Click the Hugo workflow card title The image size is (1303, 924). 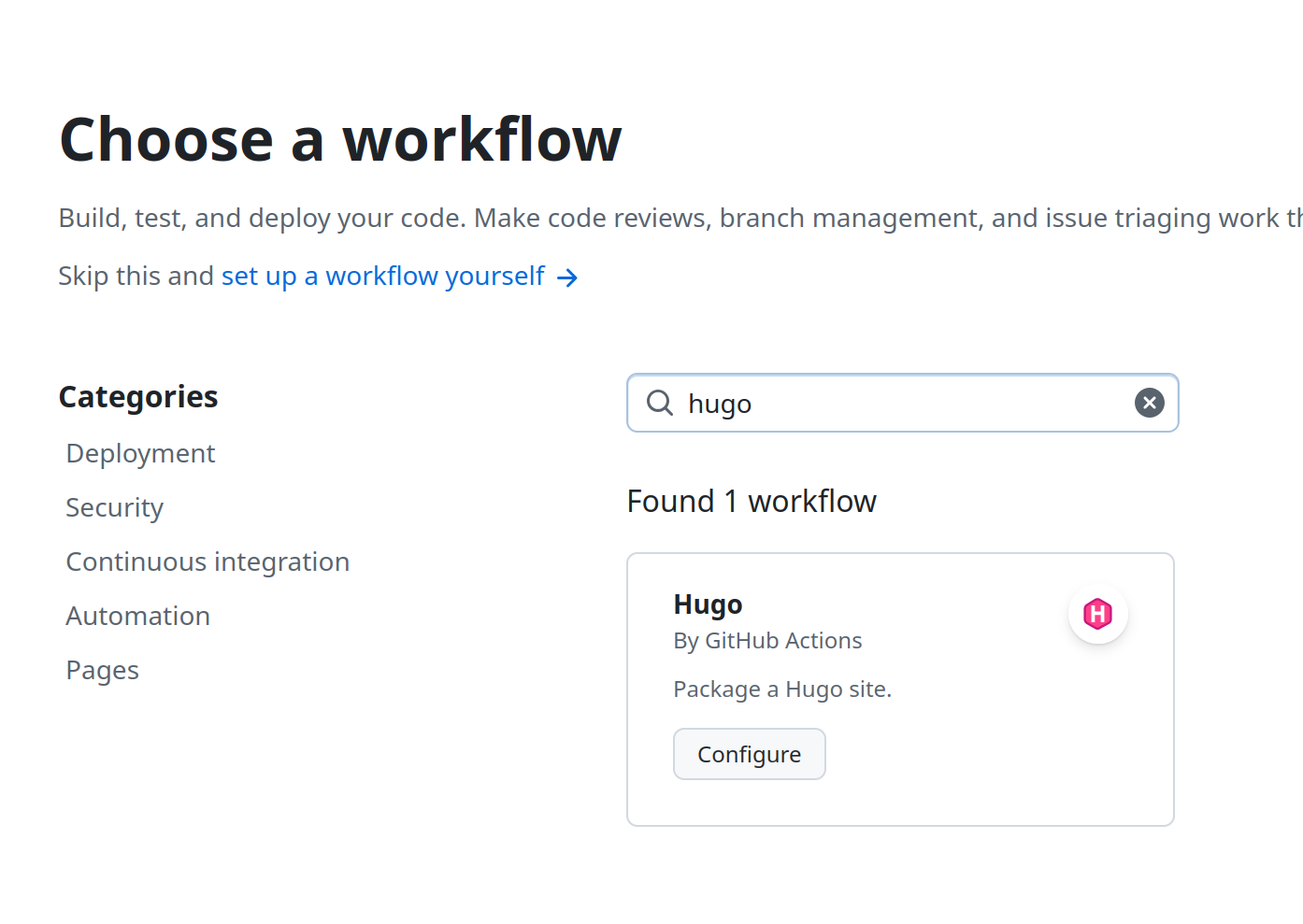coord(708,604)
